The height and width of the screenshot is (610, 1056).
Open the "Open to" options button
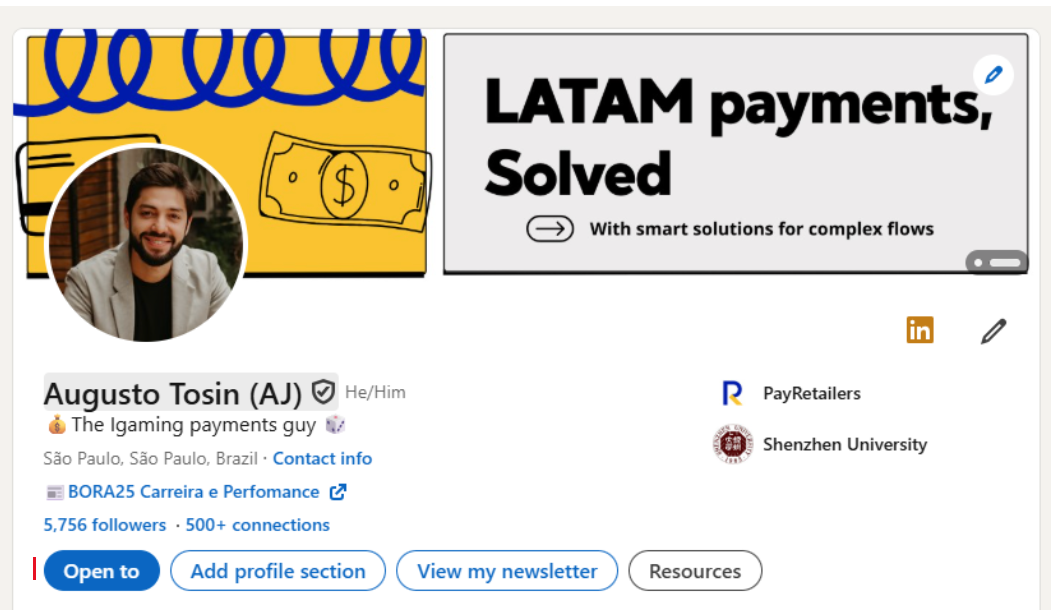(102, 571)
